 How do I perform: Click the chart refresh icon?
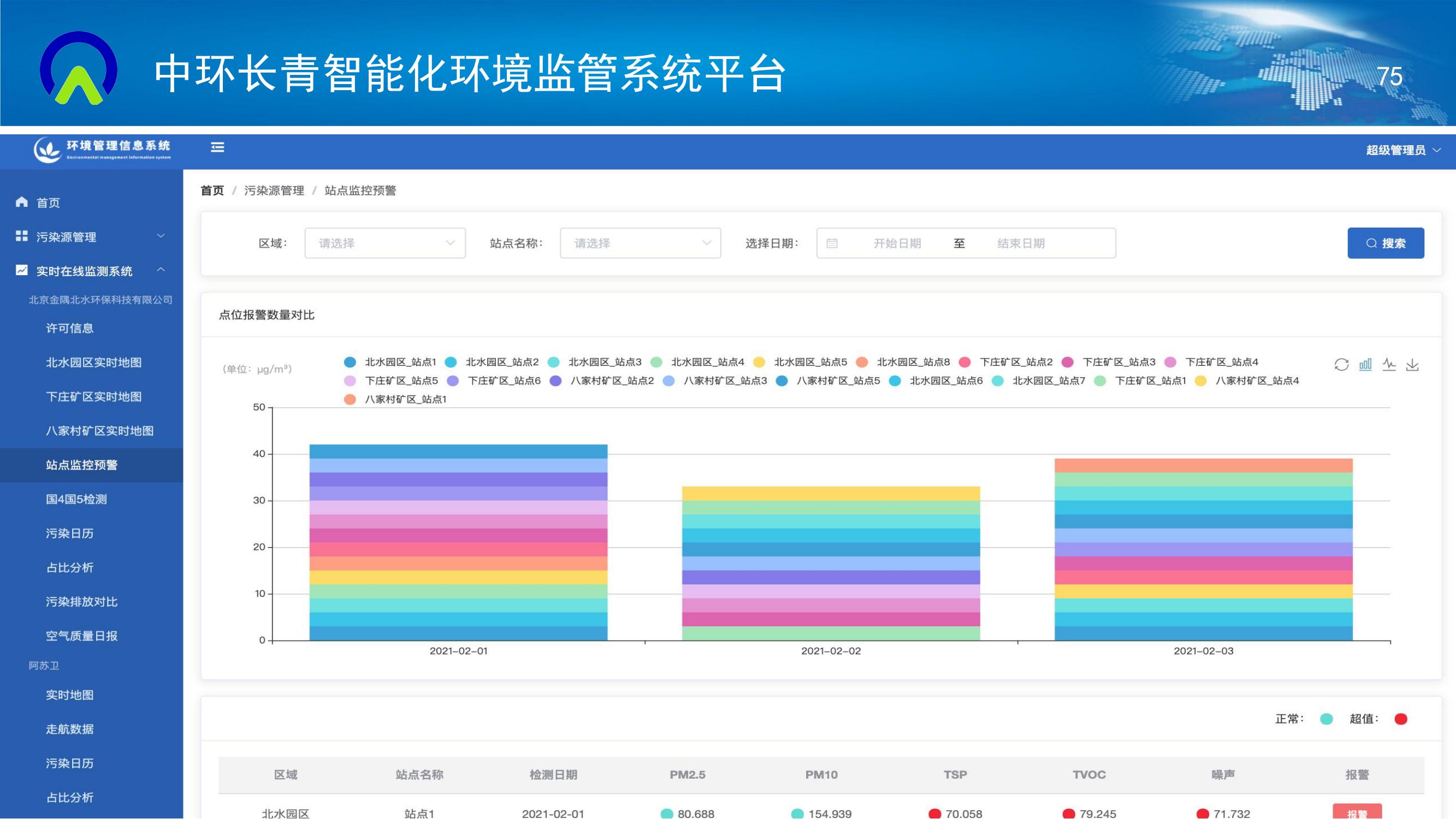pyautogui.click(x=1341, y=365)
